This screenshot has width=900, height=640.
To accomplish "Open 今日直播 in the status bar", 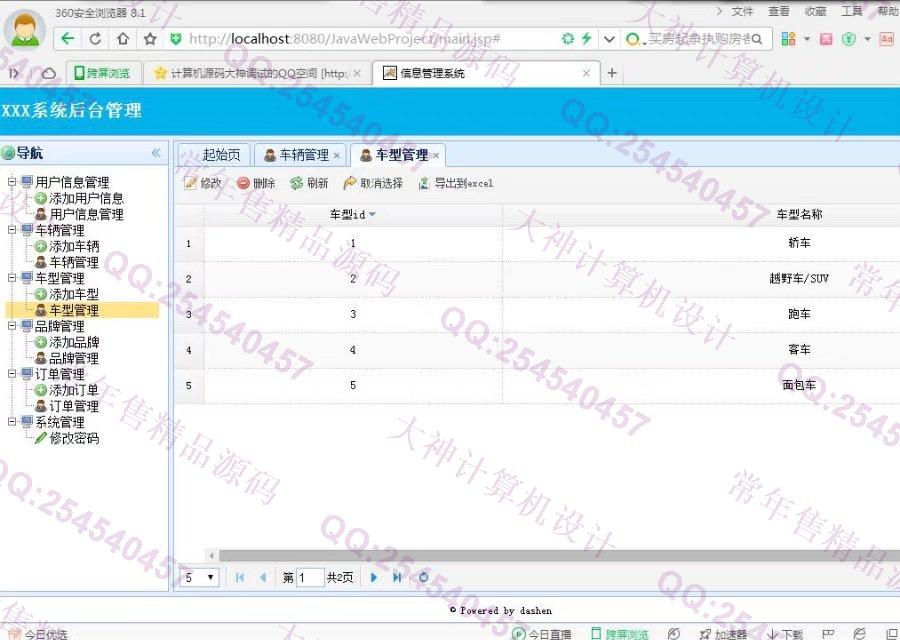I will point(542,634).
